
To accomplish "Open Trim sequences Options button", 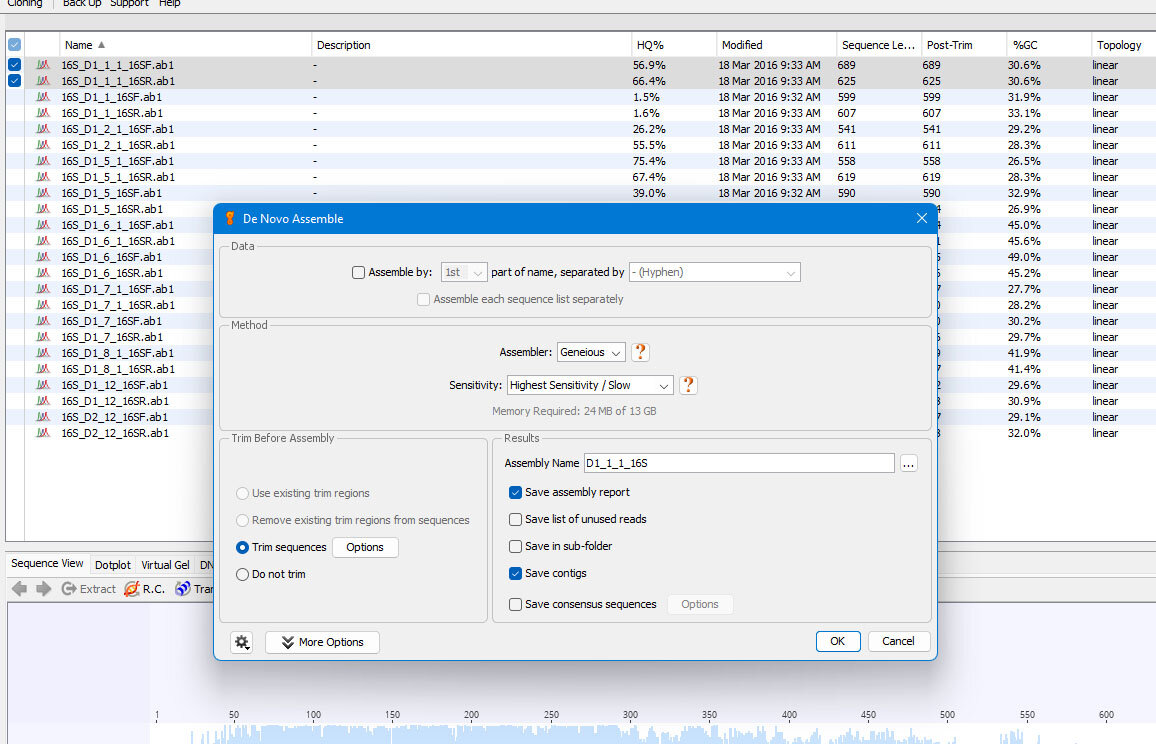I will (365, 547).
